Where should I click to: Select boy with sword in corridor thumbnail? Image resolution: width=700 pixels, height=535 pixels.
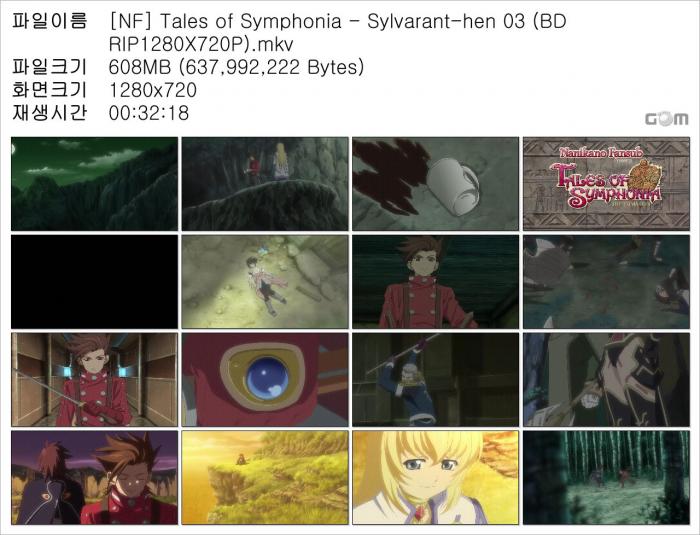point(94,380)
